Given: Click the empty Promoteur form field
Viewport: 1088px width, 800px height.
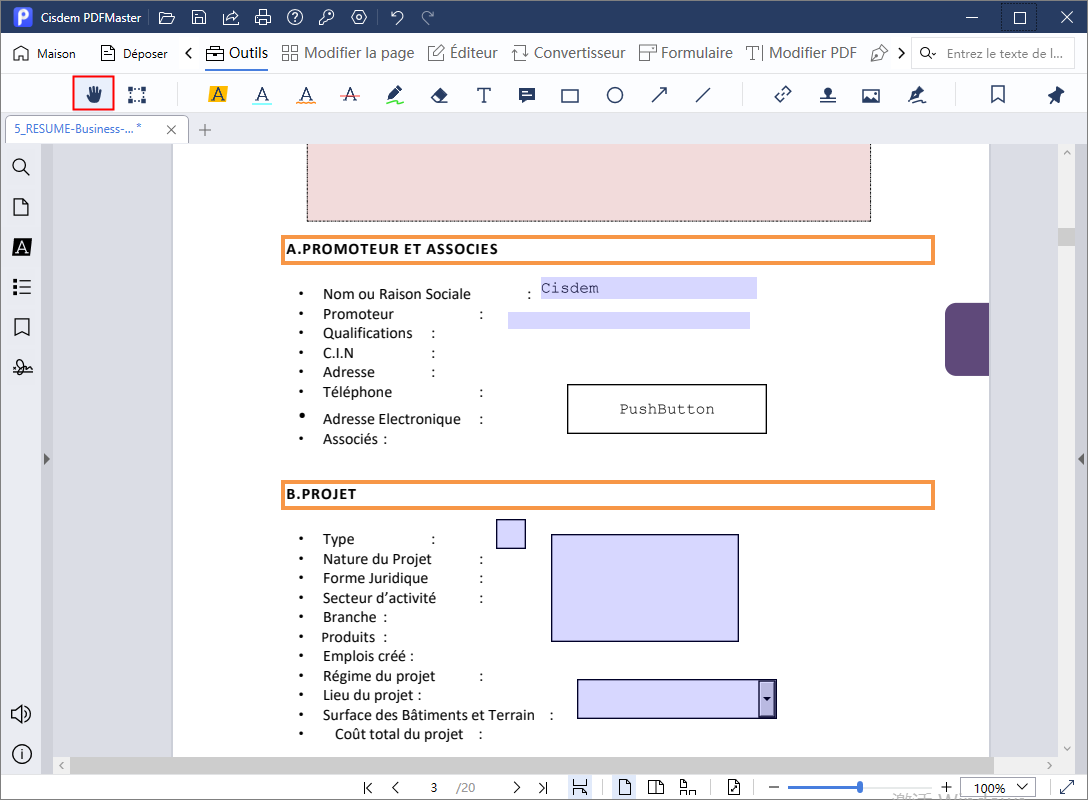Looking at the screenshot, I should click(629, 320).
